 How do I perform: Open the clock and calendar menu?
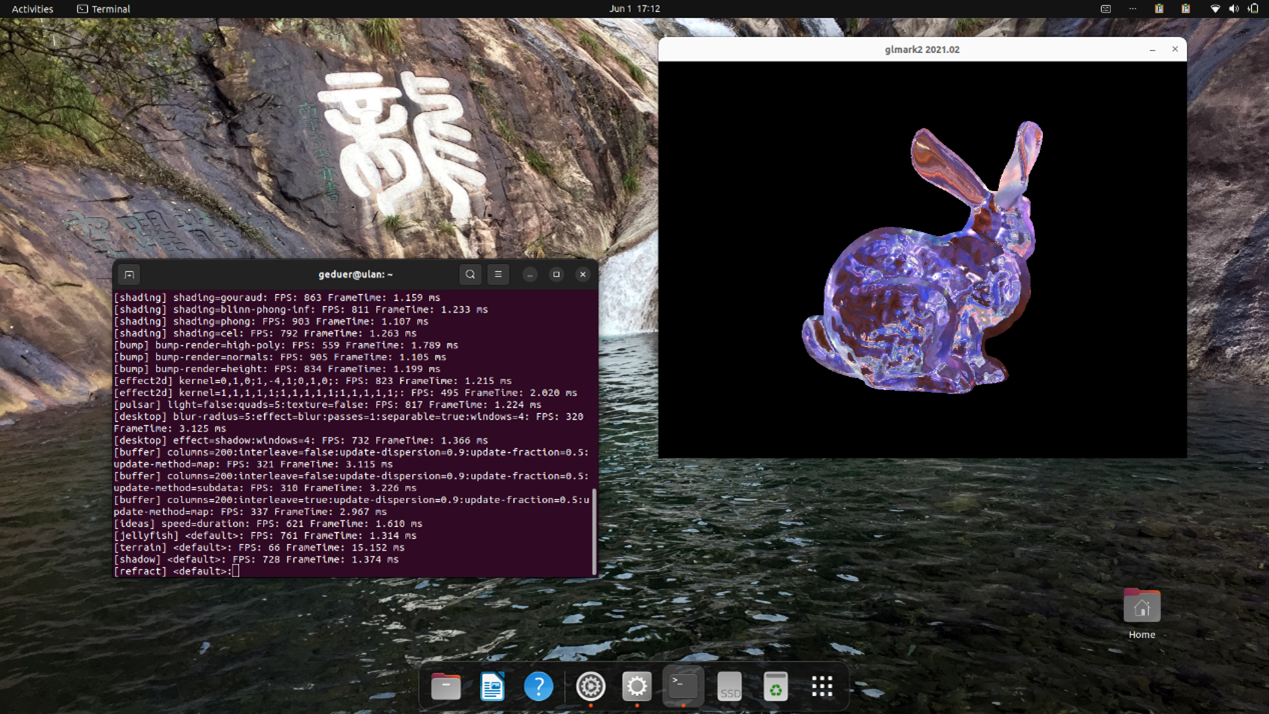[634, 9]
